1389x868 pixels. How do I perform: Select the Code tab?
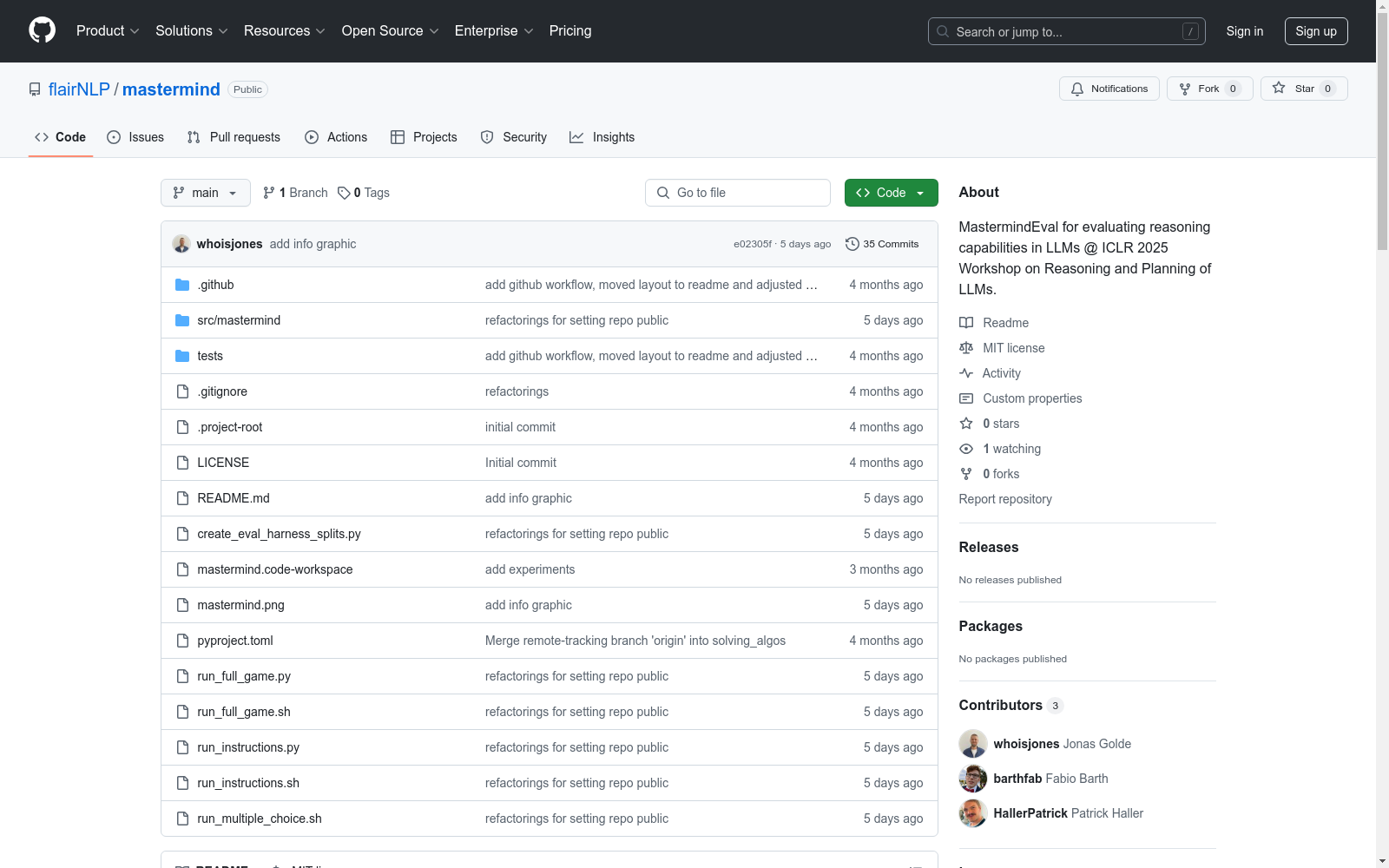(x=61, y=137)
